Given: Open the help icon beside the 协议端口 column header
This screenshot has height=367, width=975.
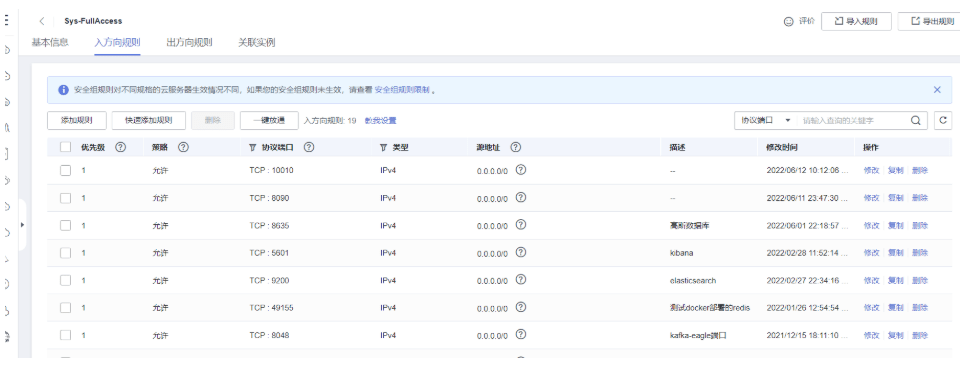Looking at the screenshot, I should pos(308,147).
